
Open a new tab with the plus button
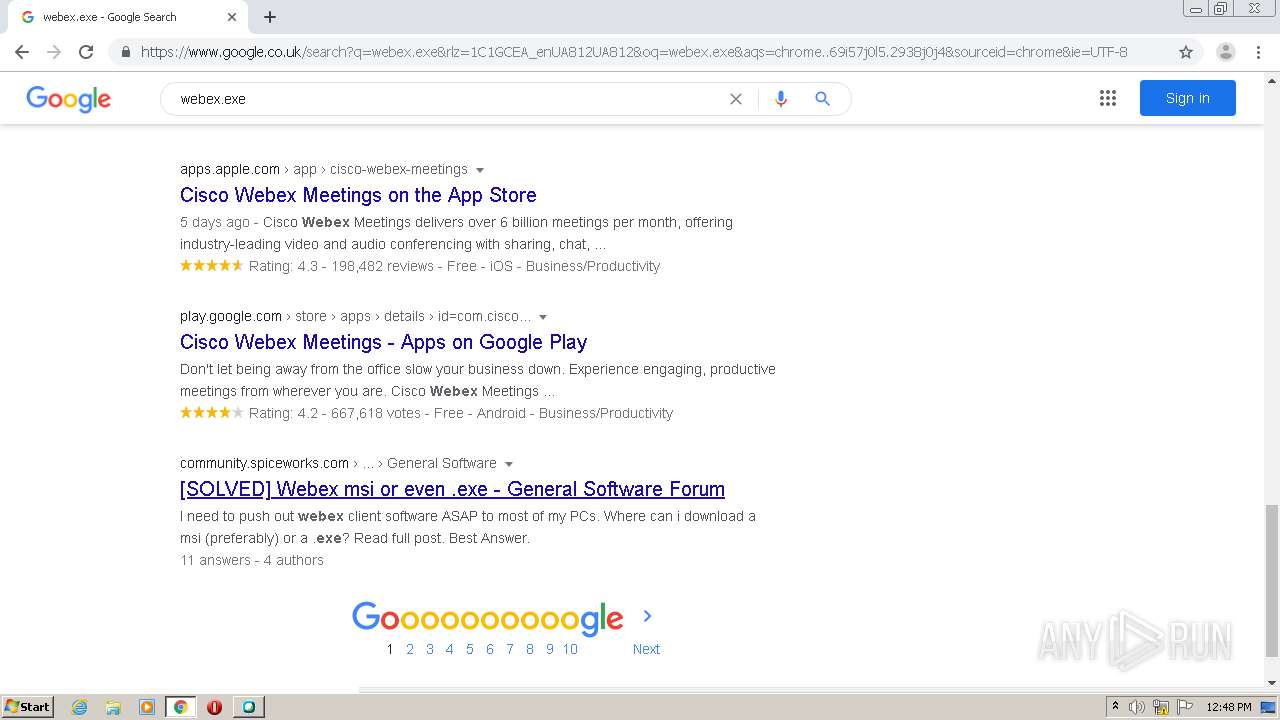[x=270, y=17]
